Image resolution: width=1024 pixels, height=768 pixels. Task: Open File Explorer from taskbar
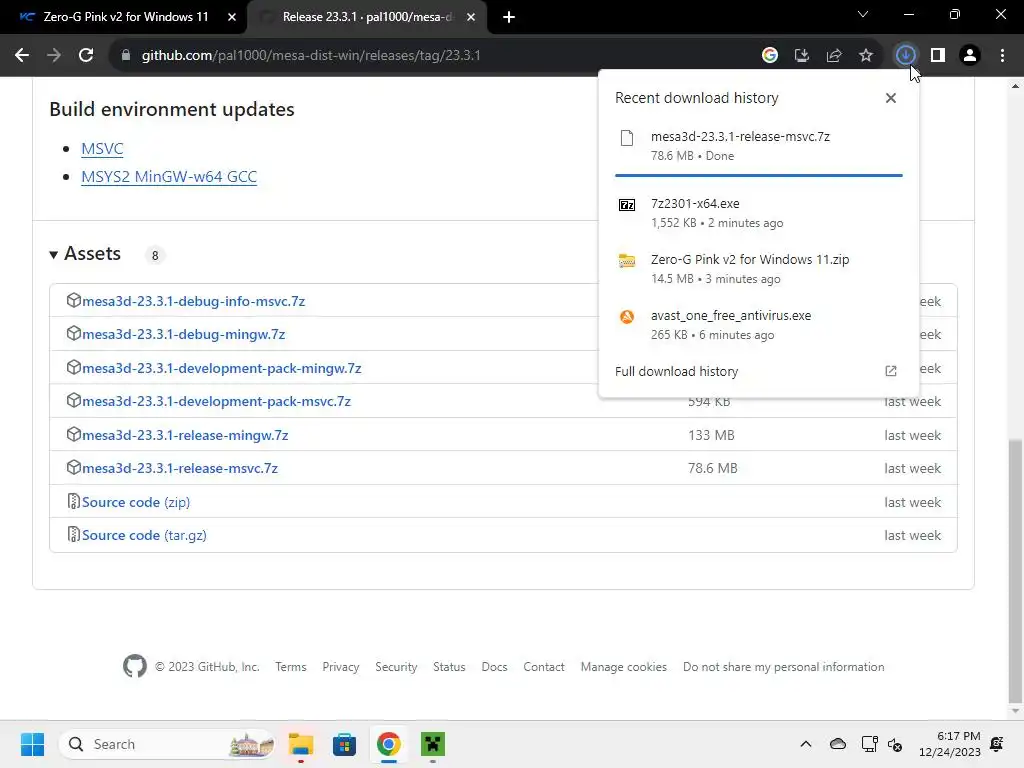pos(301,744)
